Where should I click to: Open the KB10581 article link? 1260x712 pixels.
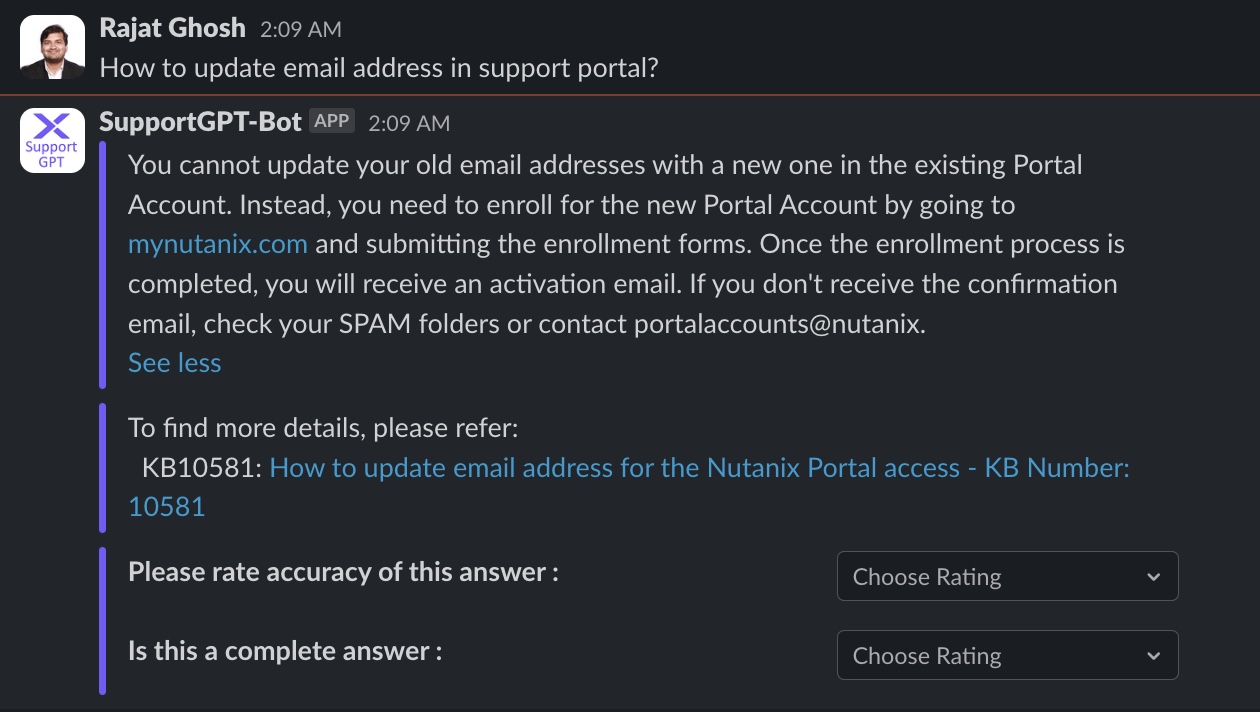629,487
